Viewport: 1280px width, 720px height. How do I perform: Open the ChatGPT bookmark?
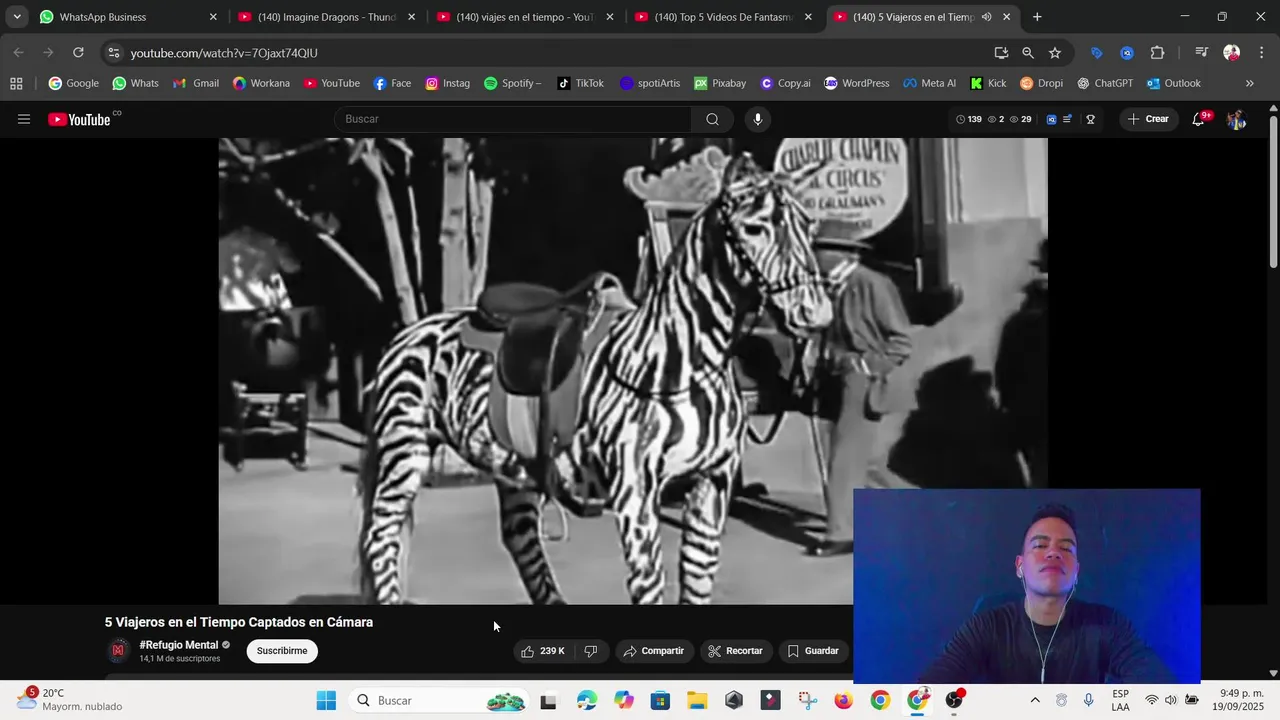[x=1104, y=83]
